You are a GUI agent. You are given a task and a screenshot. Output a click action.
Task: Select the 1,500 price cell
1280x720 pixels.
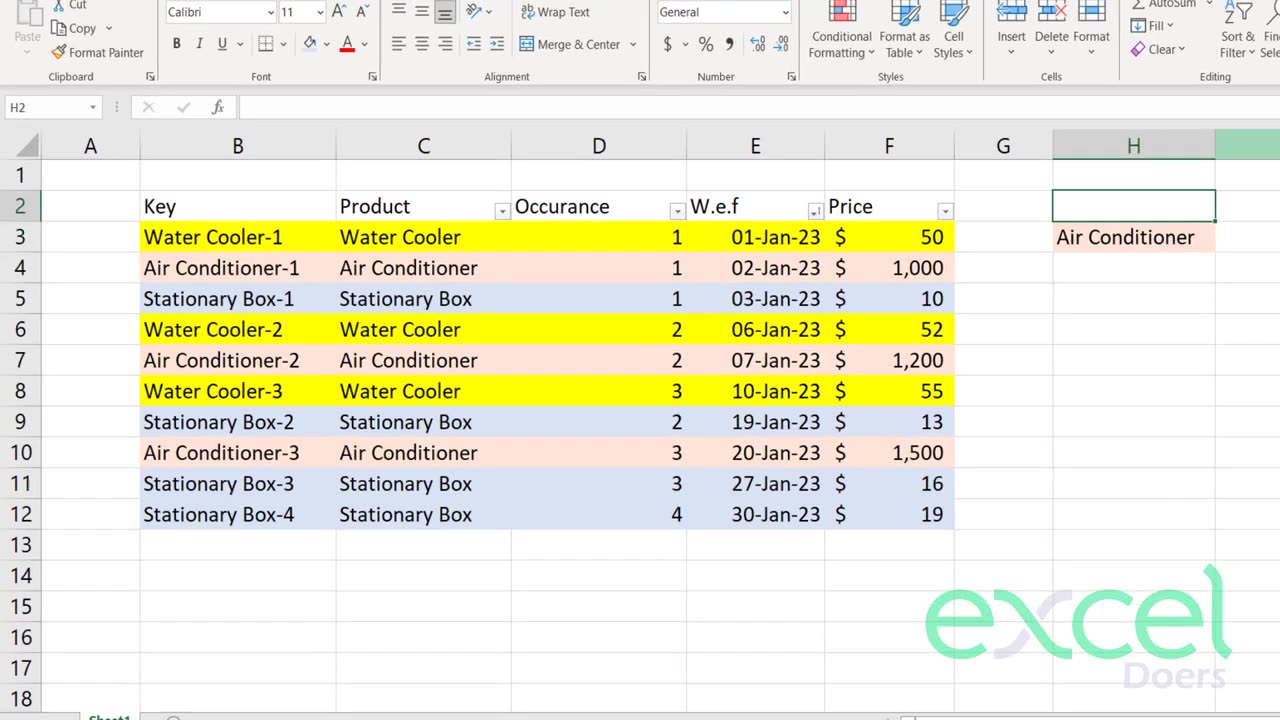[889, 453]
